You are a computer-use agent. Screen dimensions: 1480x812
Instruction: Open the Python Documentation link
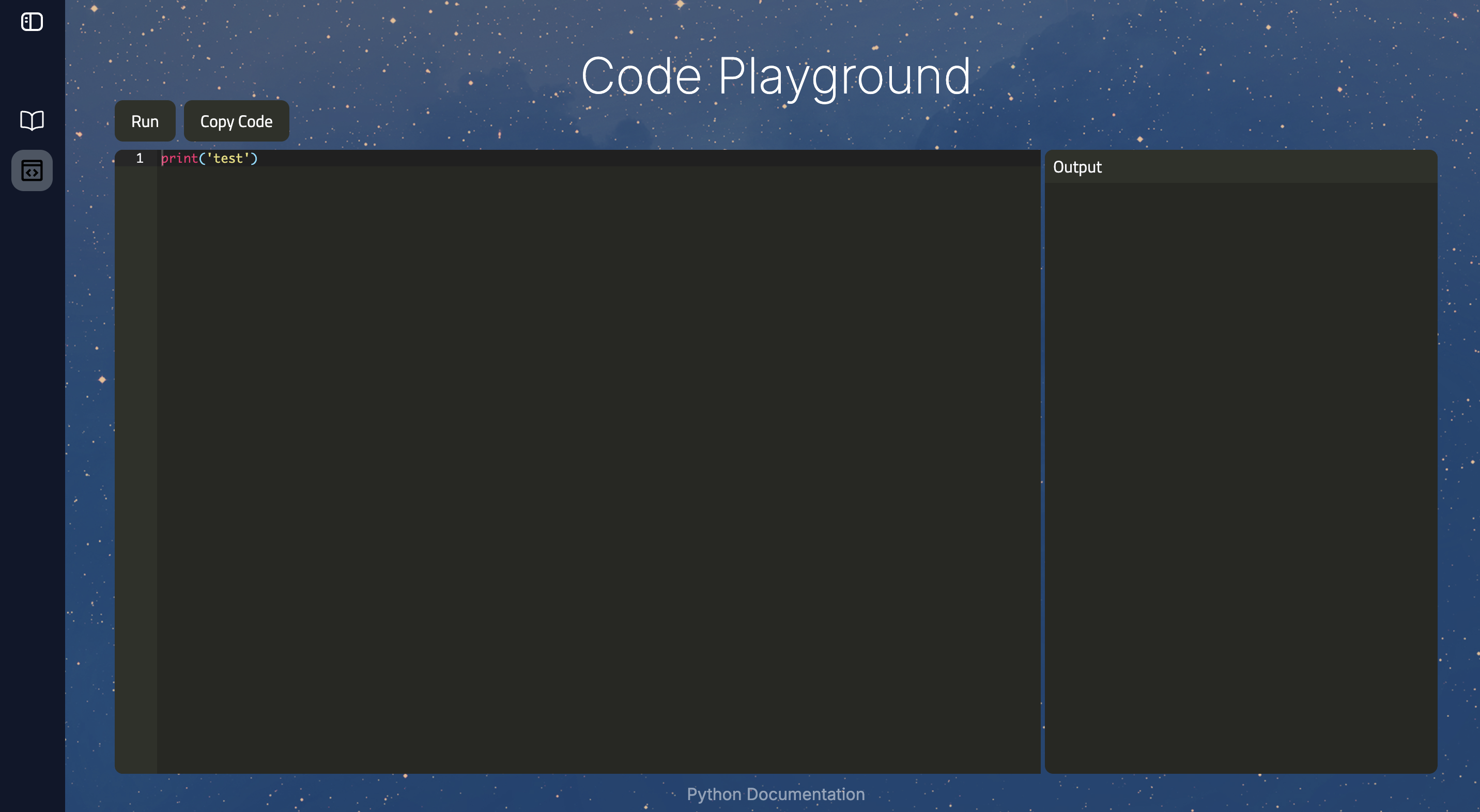[x=775, y=793]
